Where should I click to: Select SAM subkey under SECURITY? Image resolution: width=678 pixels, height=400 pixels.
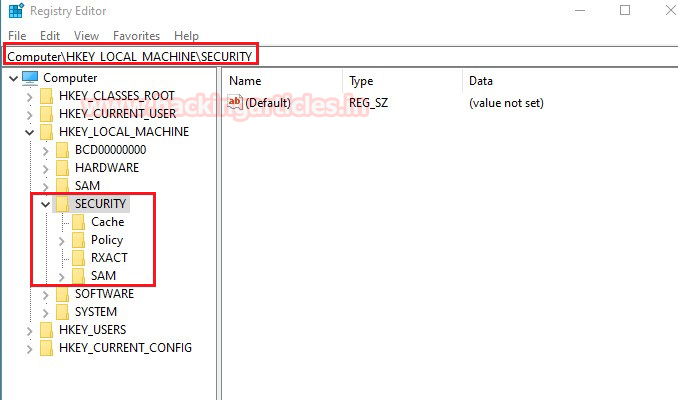pos(103,276)
